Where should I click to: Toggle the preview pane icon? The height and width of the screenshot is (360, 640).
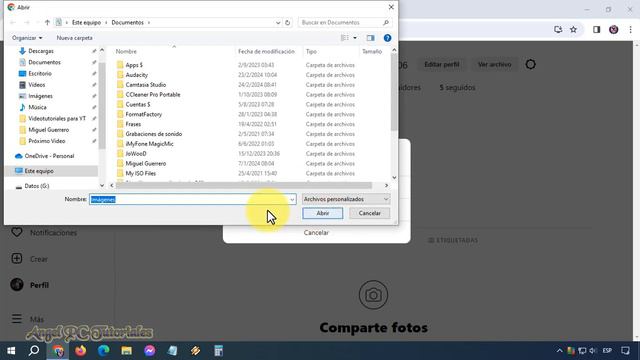(370, 38)
